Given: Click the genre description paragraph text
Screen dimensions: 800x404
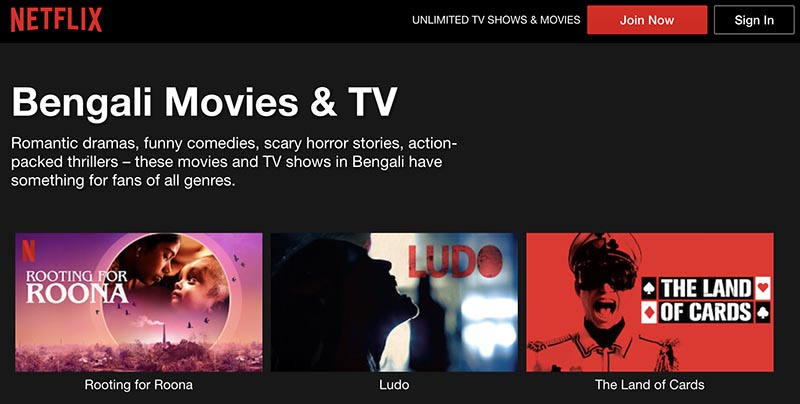Looking at the screenshot, I should [x=235, y=162].
